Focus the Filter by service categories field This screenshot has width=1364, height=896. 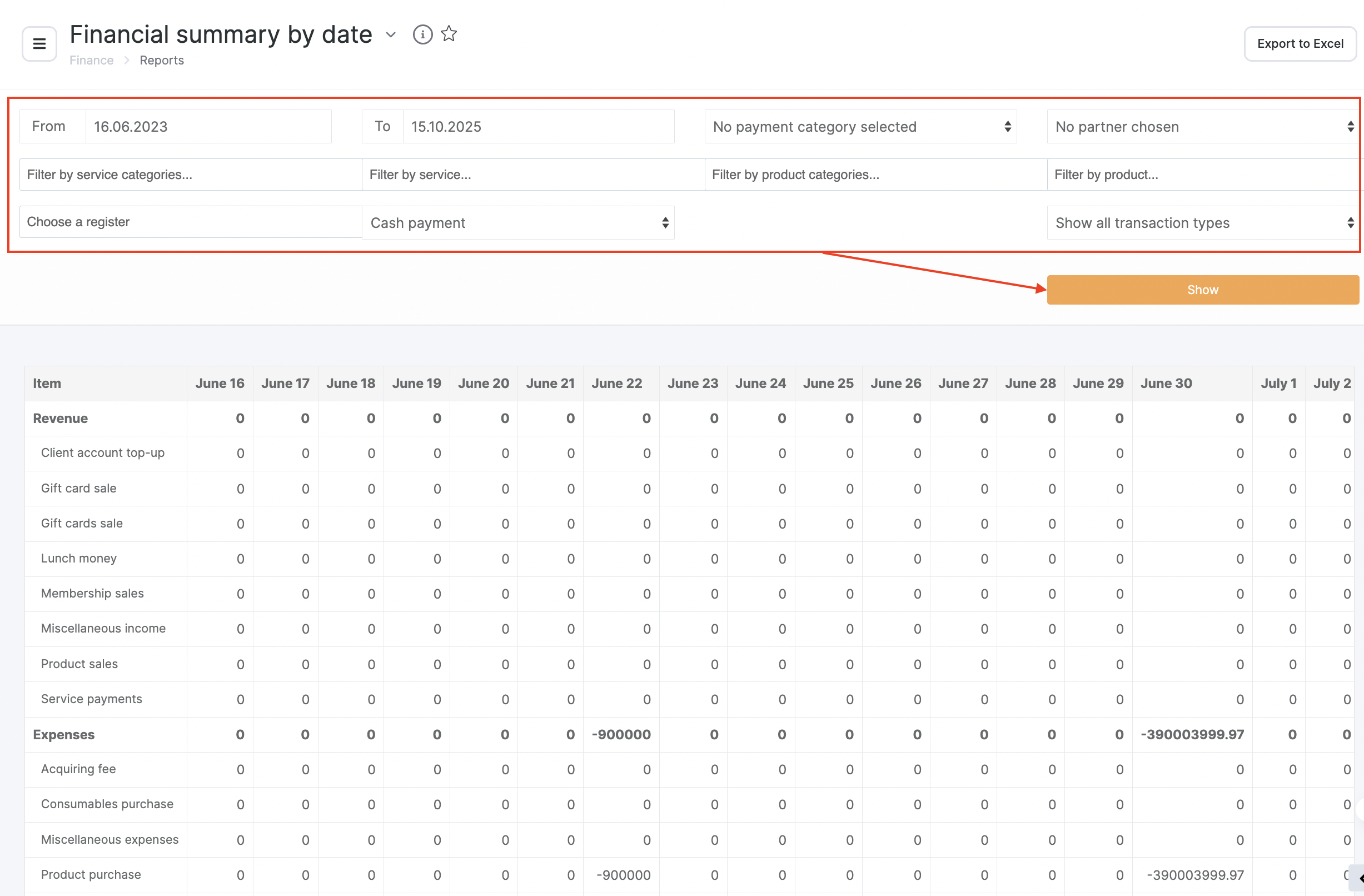190,175
